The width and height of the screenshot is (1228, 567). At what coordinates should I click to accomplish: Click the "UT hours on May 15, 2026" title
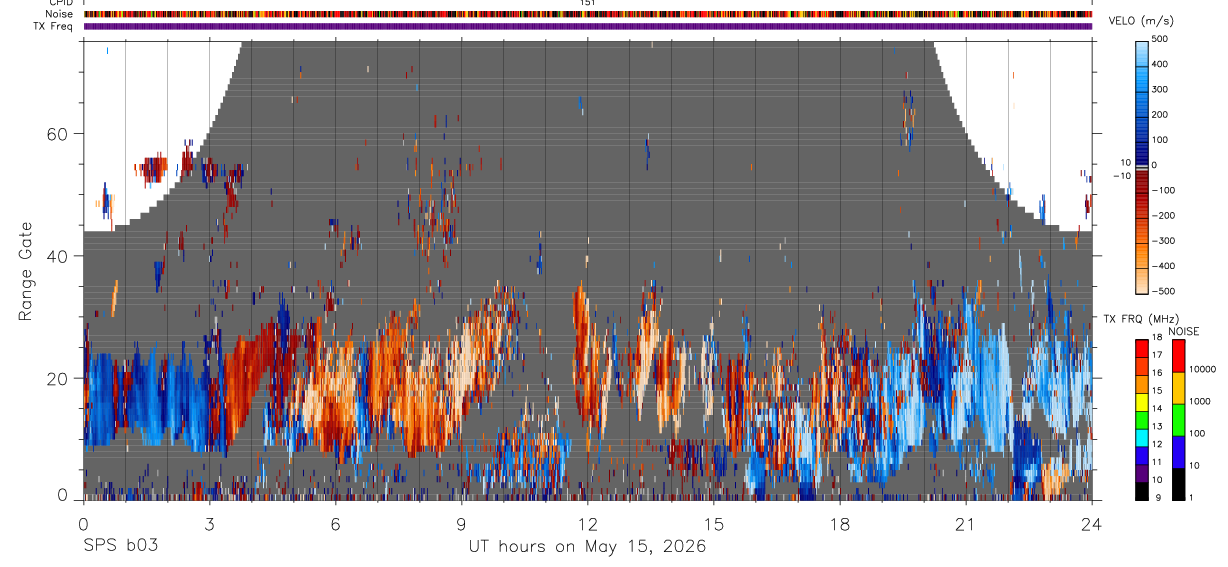pos(588,547)
